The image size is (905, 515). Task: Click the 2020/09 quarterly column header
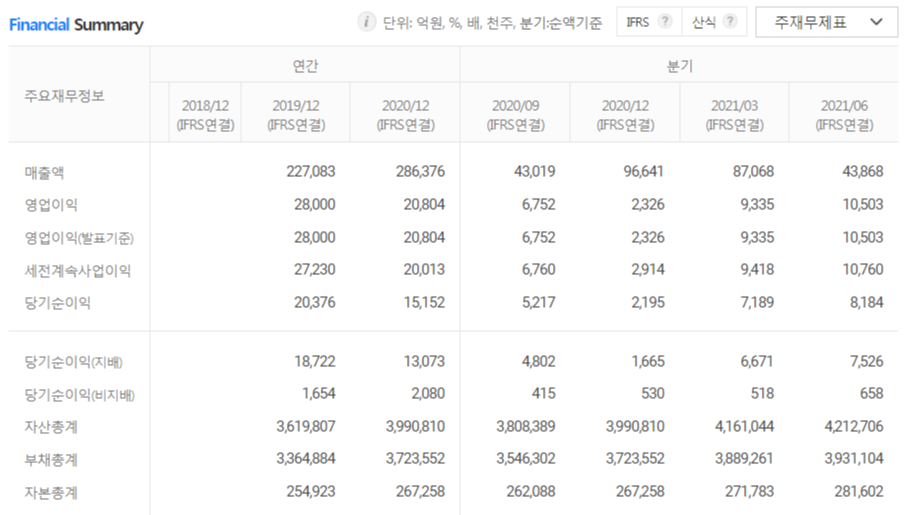(x=515, y=114)
